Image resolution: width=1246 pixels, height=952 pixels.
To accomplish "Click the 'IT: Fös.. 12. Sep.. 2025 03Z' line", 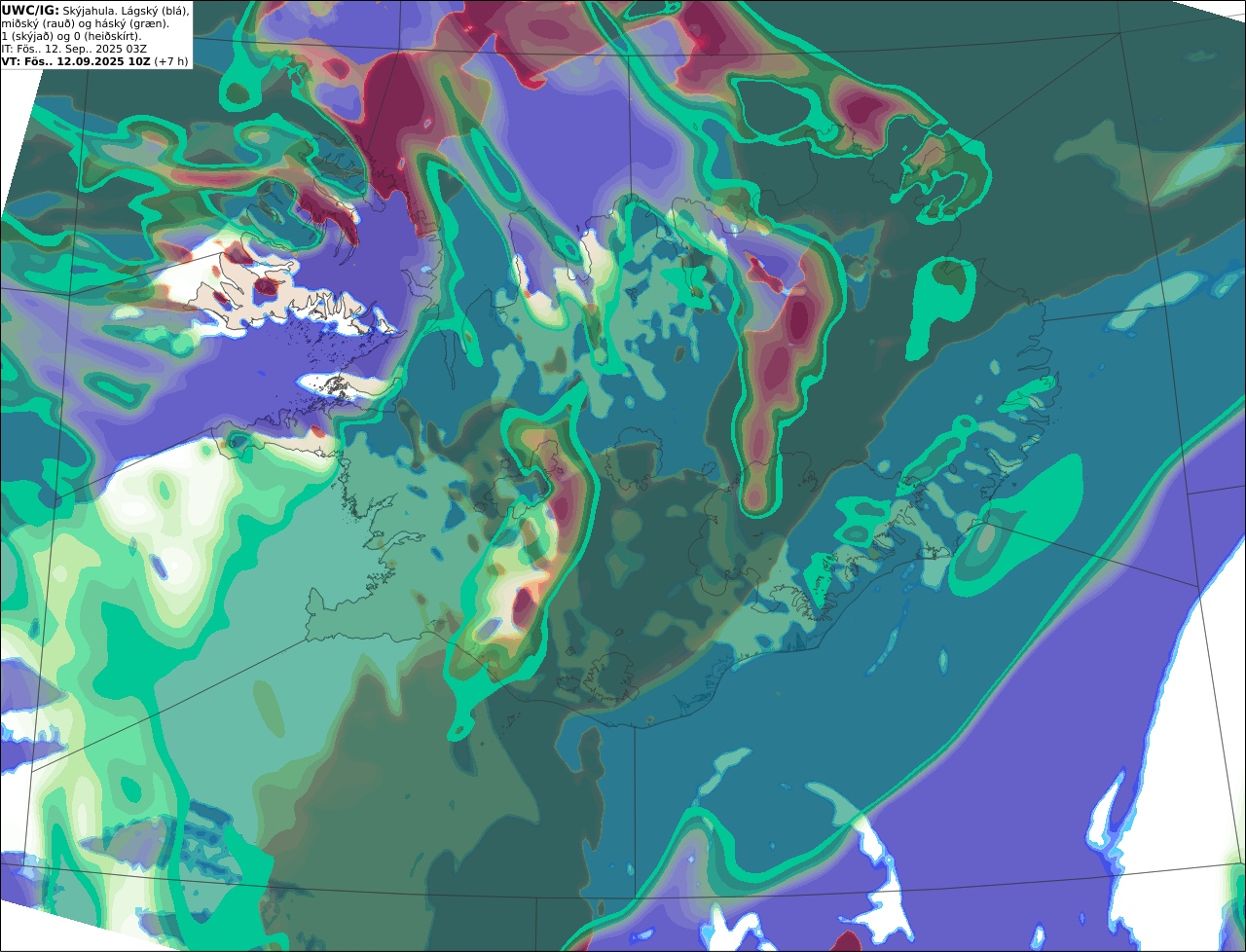I will pyautogui.click(x=74, y=49).
